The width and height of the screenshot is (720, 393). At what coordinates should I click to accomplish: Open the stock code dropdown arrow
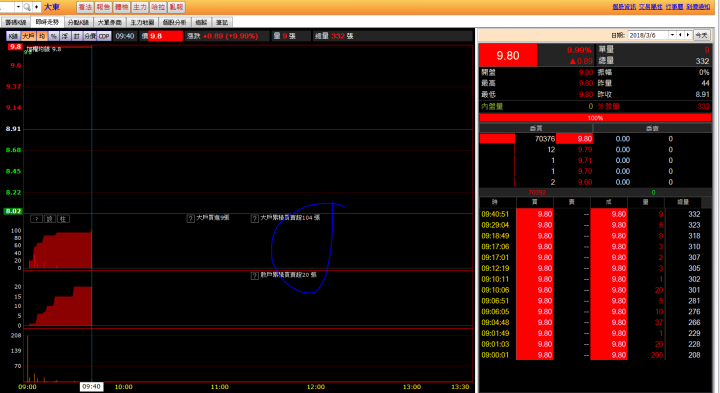click(18, 7)
